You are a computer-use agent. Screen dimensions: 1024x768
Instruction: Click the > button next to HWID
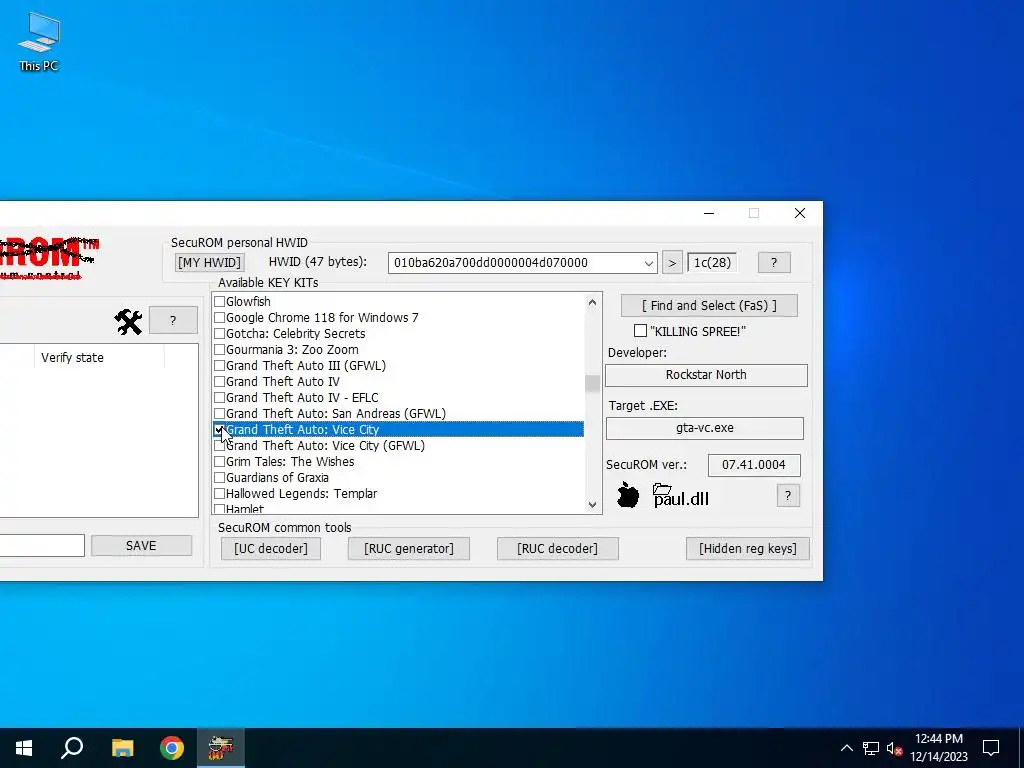(672, 263)
